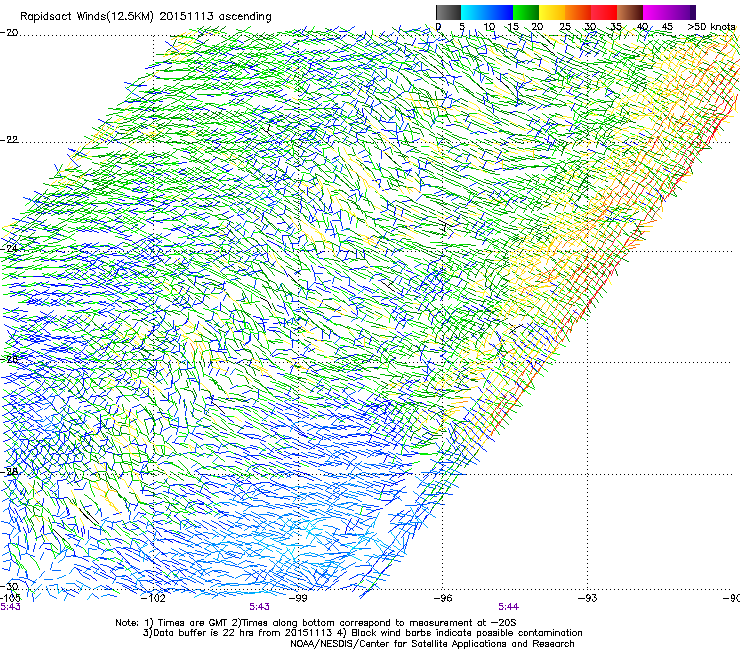Viewport: 740px width, 650px height.
Task: Click the '20' legend tick label
Action: point(538,27)
